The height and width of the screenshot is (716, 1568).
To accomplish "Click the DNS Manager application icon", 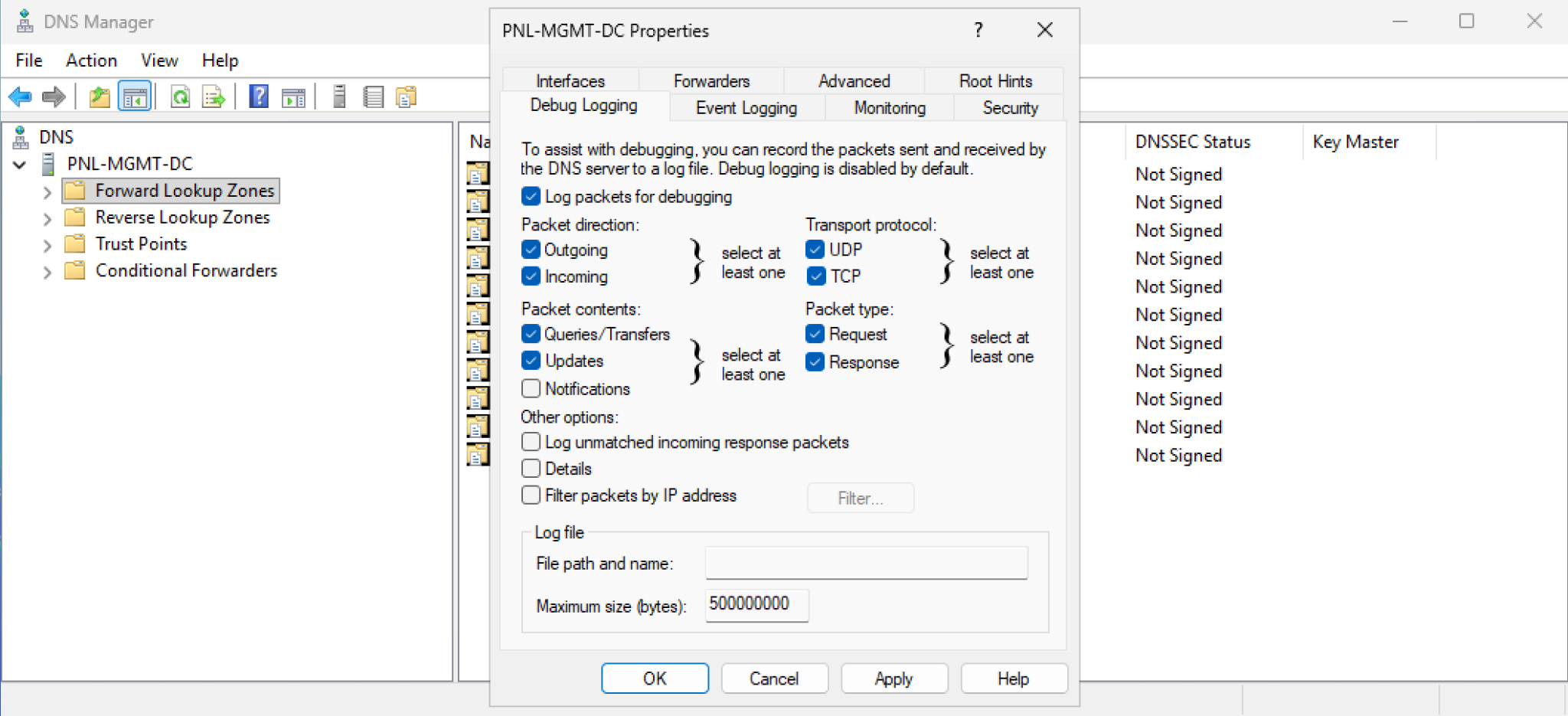I will pyautogui.click(x=24, y=21).
